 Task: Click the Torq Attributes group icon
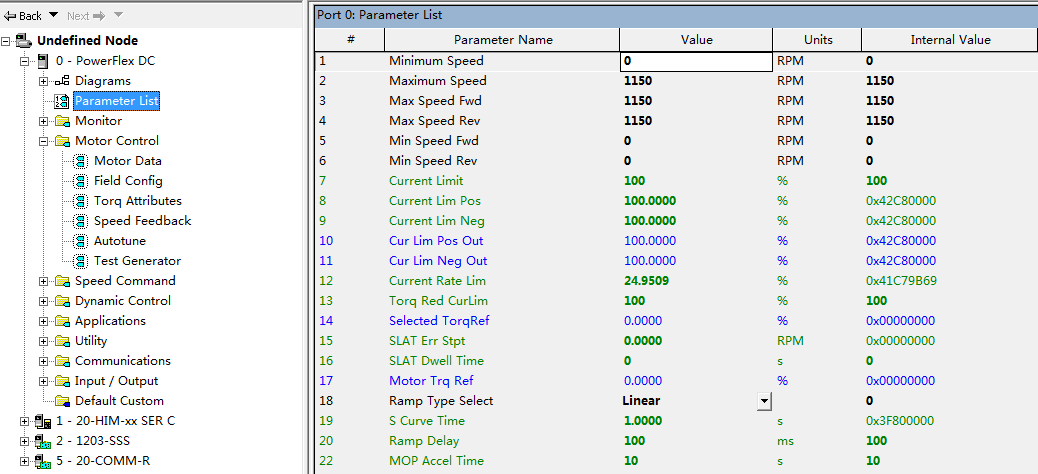tap(81, 201)
